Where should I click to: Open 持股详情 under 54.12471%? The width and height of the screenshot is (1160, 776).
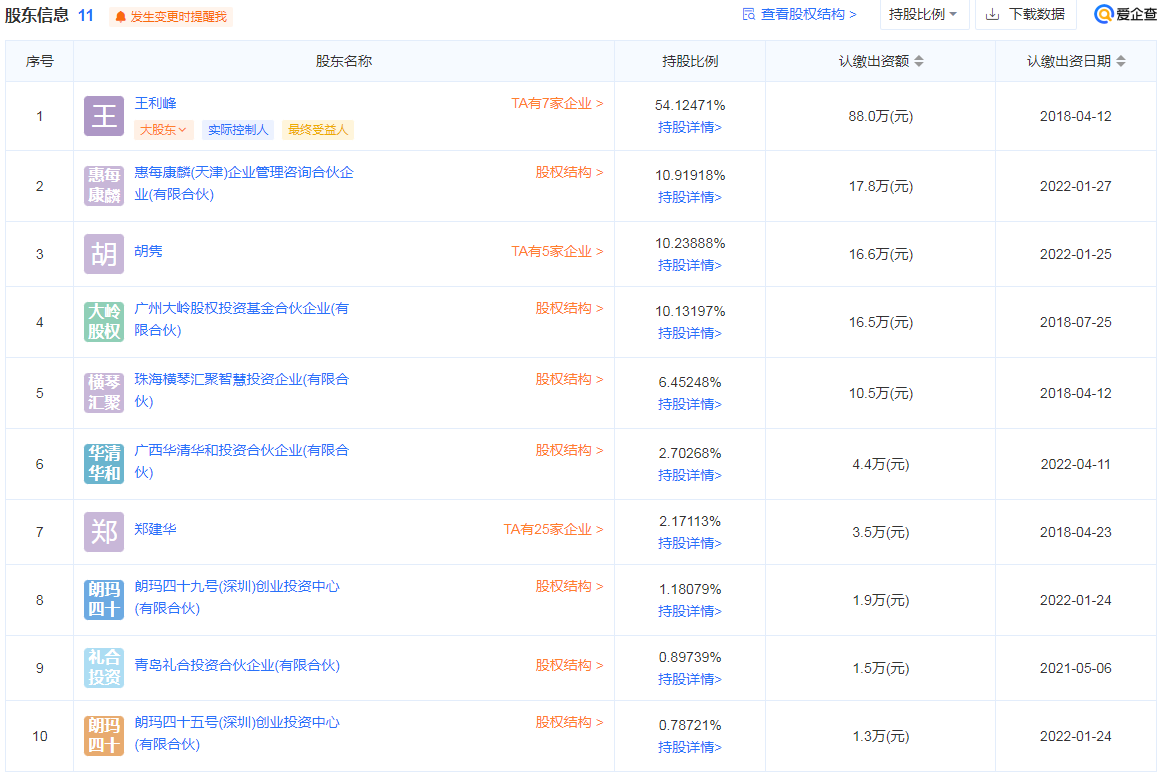coord(689,127)
